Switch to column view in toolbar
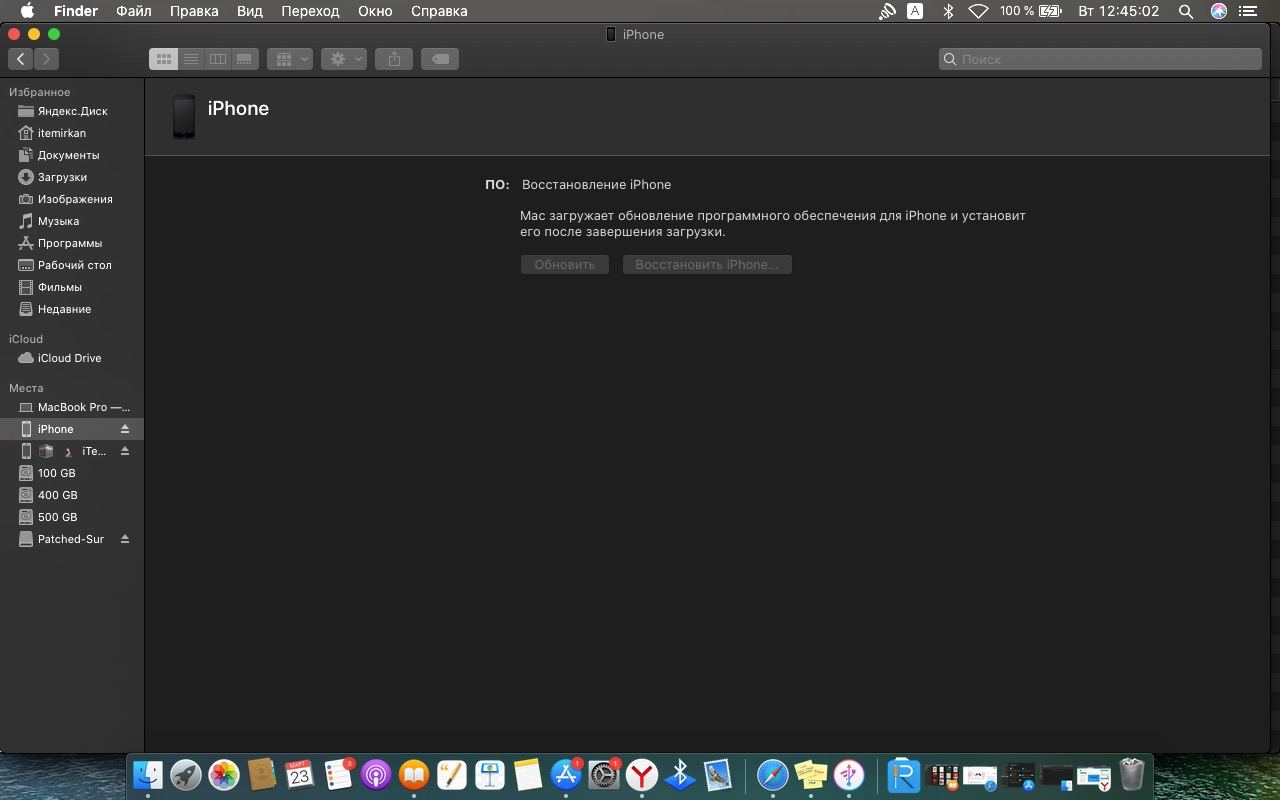 click(x=217, y=59)
